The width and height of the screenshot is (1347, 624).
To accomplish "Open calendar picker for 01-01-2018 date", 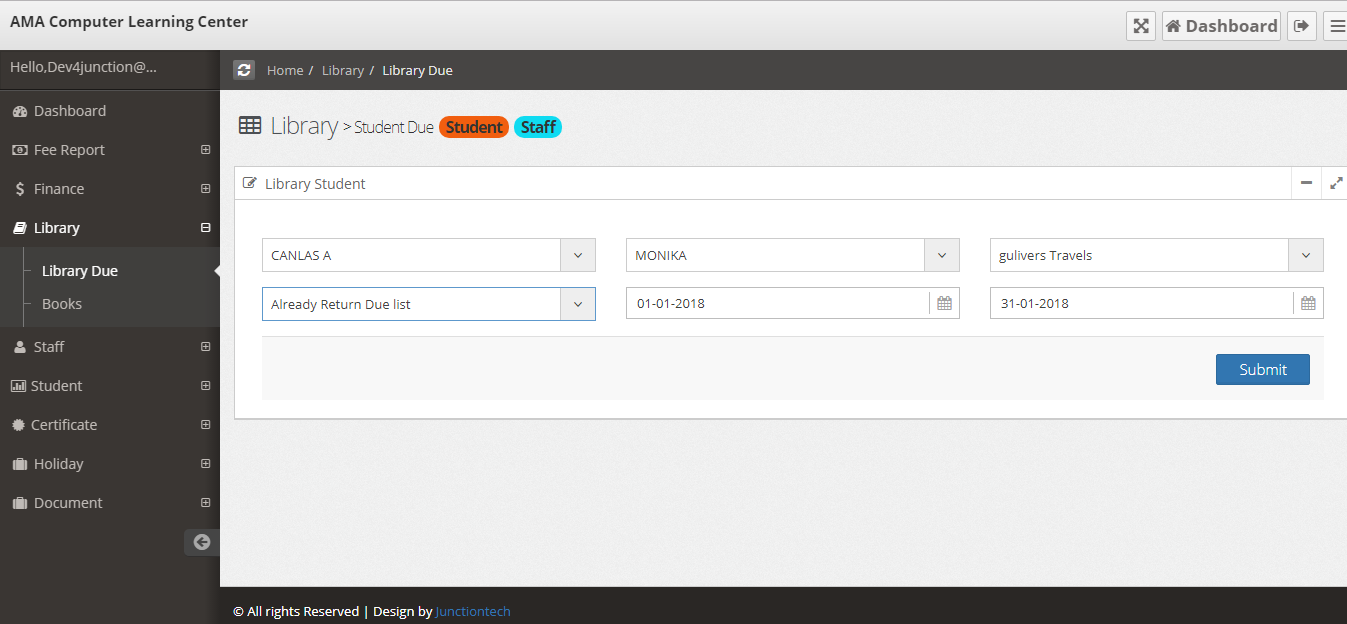I will point(944,303).
